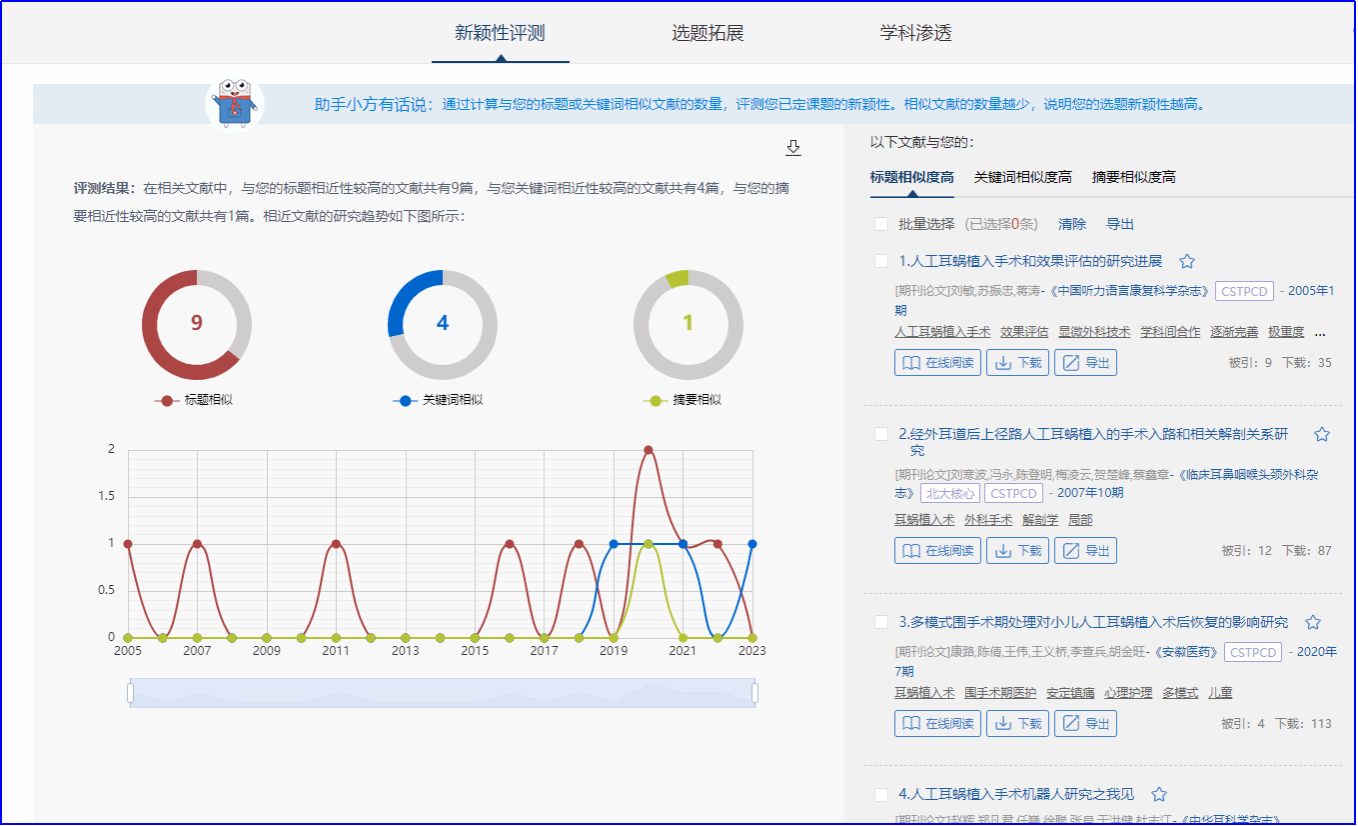Click the 2020 peak point on chart

point(648,450)
